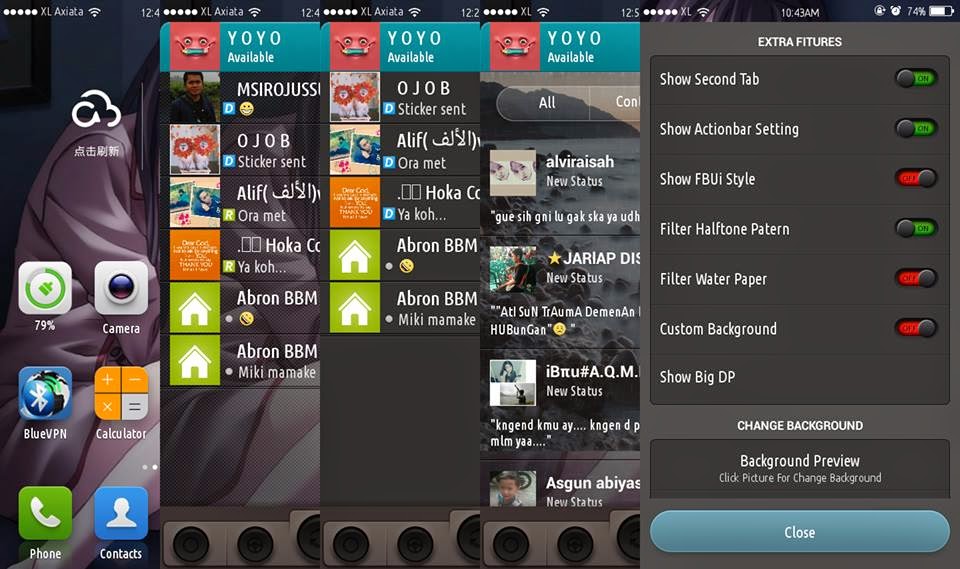Launch the BlueVPN app
This screenshot has width=960, height=569.
click(x=45, y=394)
